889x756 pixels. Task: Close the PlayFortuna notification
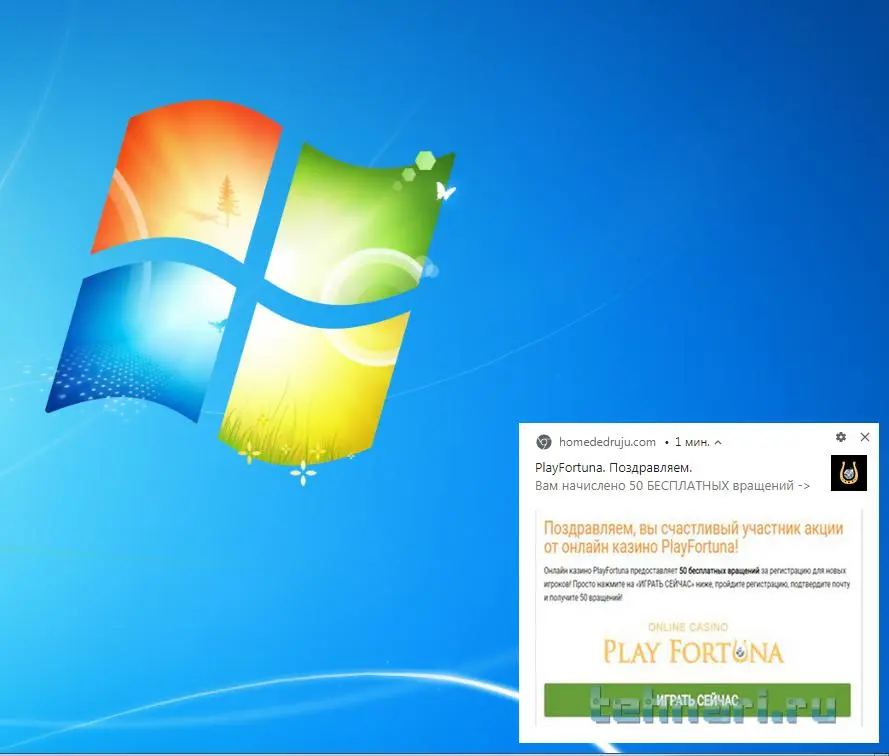[x=865, y=437]
